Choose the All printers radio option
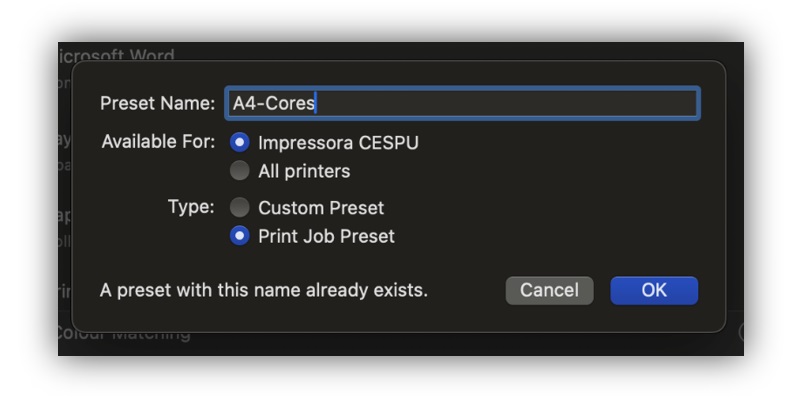 click(x=240, y=171)
